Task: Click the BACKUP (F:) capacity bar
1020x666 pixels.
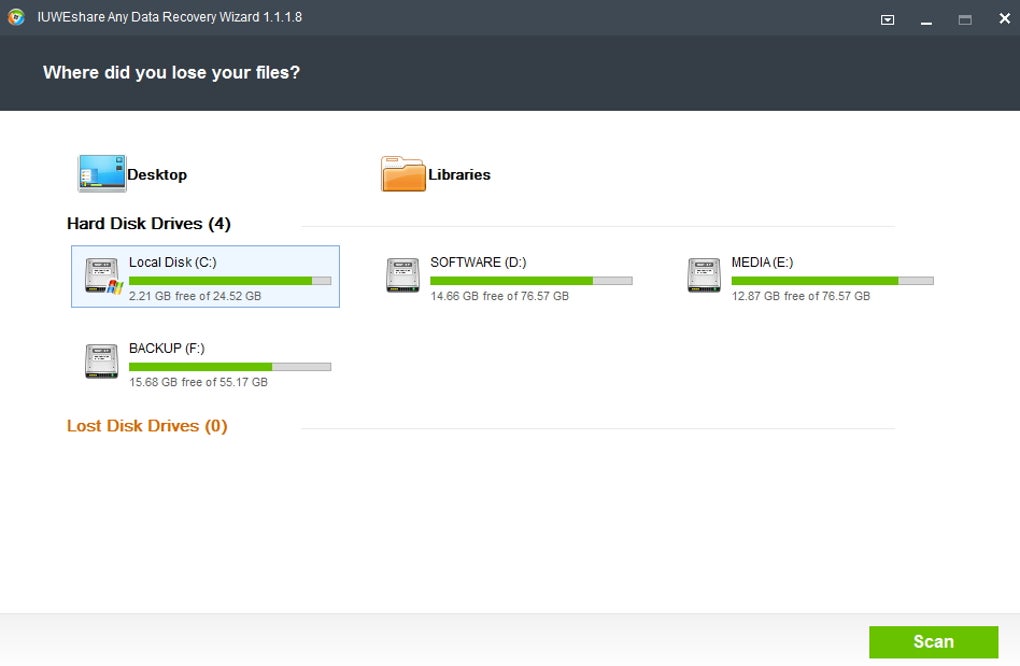Action: [x=230, y=367]
